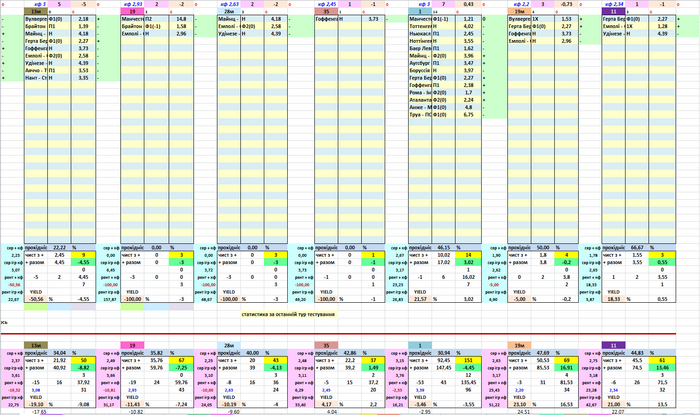Image resolution: width=700 pixels, height=415 pixels.
Task: Click the 'Ньюкасл' match cell
Action: 421,34
